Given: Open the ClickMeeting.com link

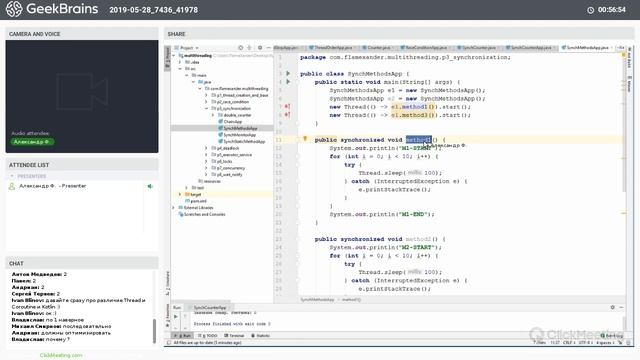Looking at the screenshot, I should (61, 355).
